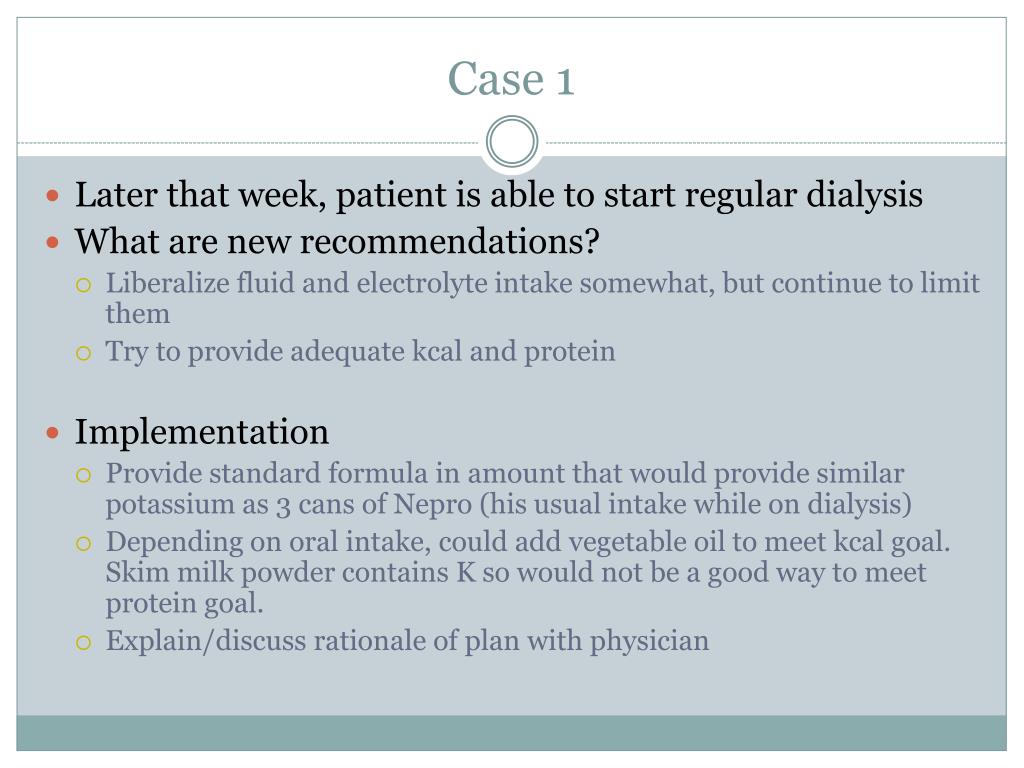Click the 'What are new recommendations?' line
Image resolution: width=1024 pixels, height=768 pixels.
point(337,242)
